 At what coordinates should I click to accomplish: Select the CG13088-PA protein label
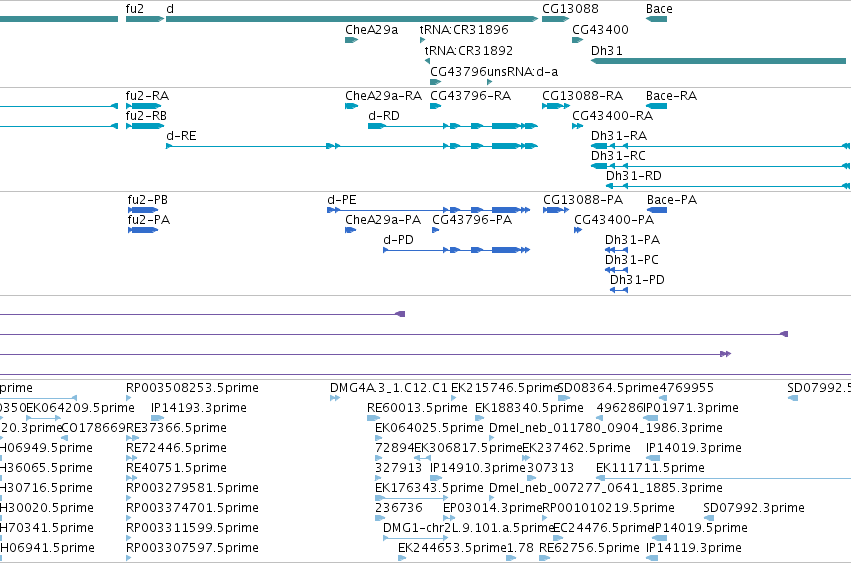click(x=583, y=200)
